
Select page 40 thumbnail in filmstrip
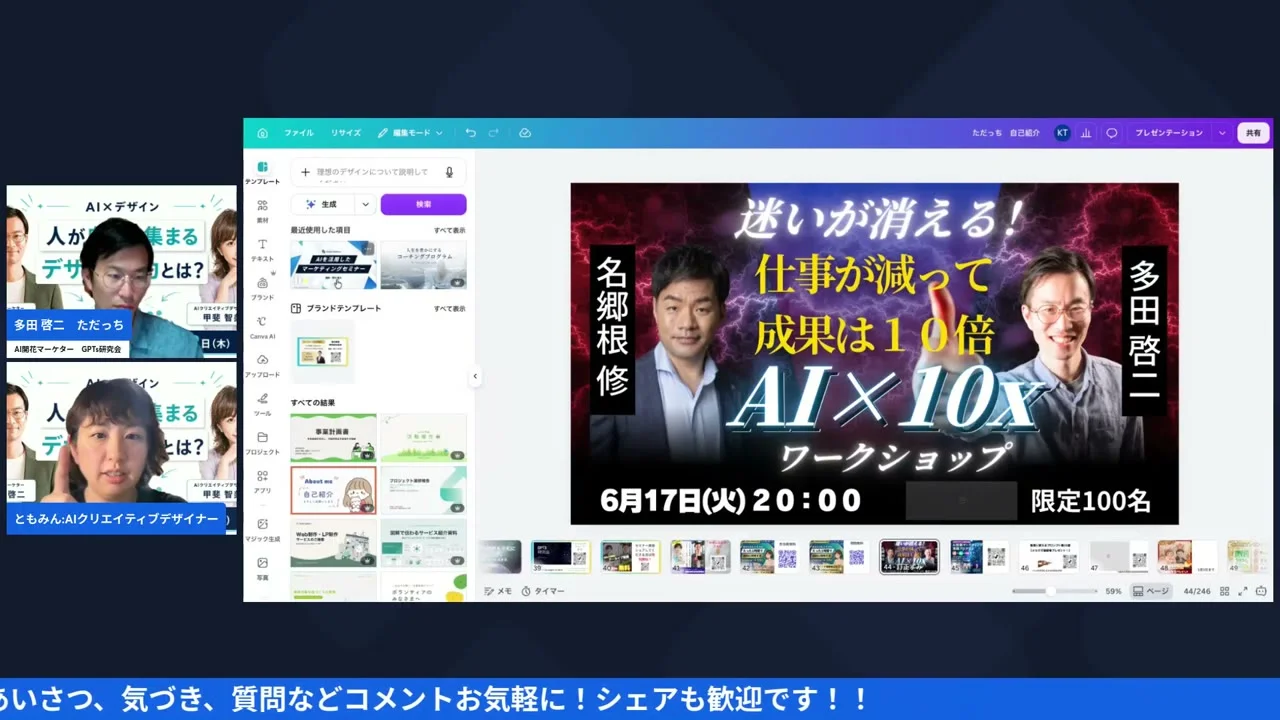(630, 556)
